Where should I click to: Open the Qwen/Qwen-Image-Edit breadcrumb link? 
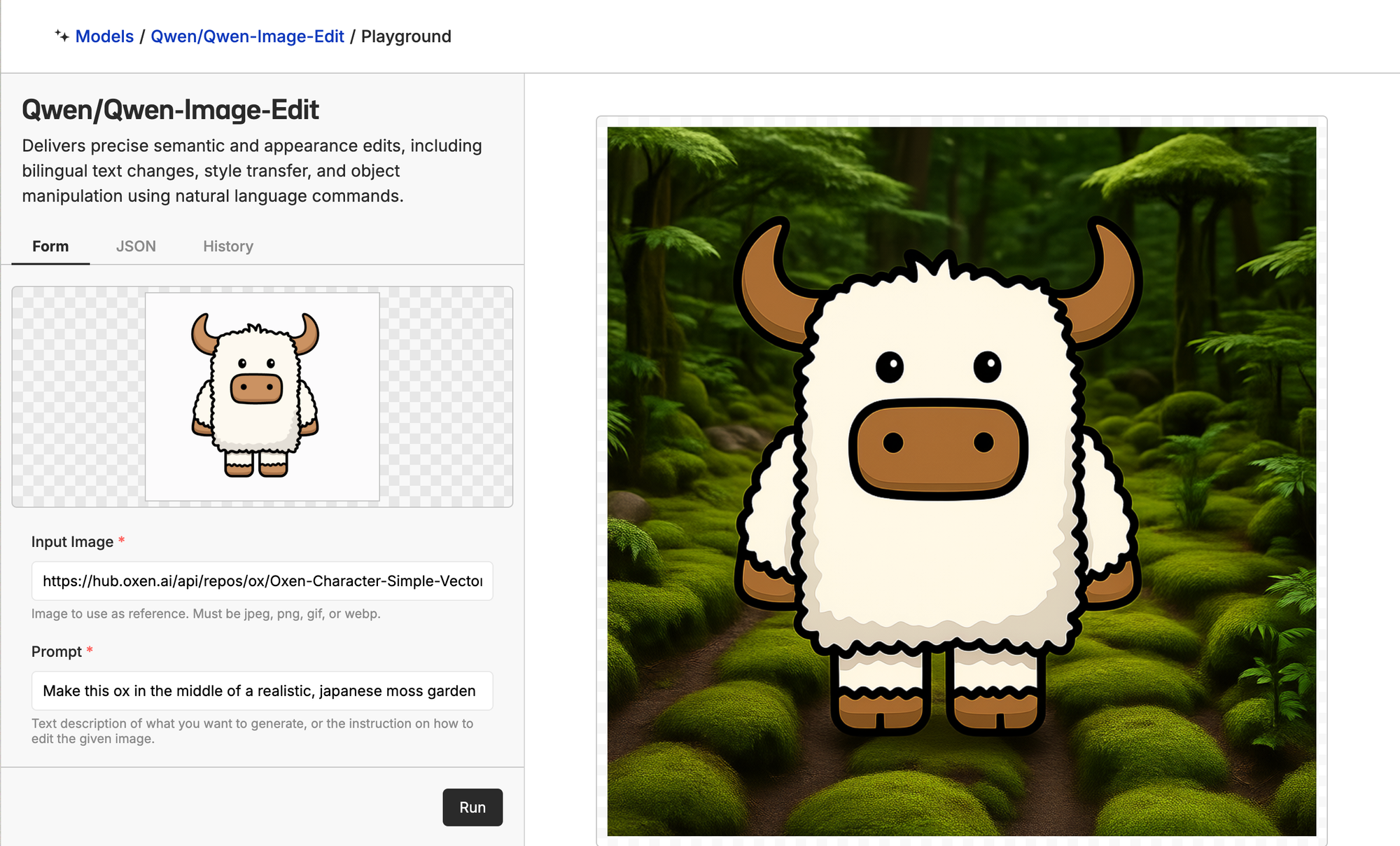(x=247, y=36)
